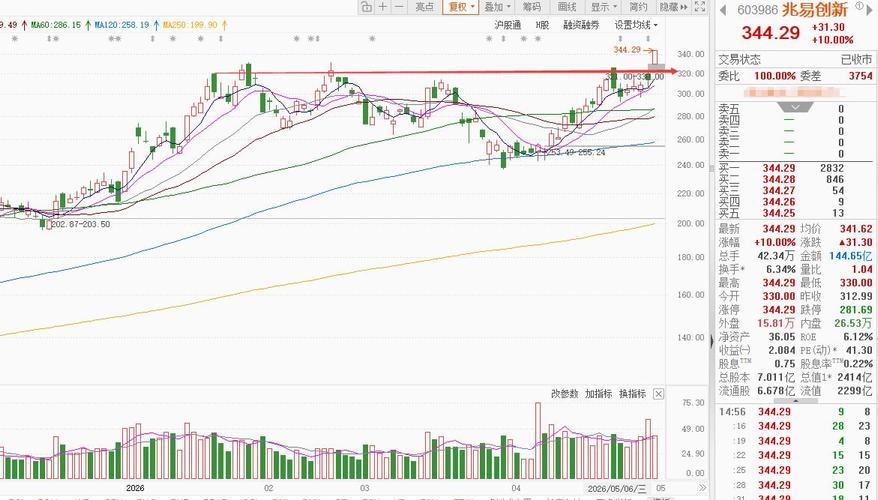Image resolution: width=878 pixels, height=500 pixels.
Task: Zoom out chart with minus icon
Action: click(399, 7)
